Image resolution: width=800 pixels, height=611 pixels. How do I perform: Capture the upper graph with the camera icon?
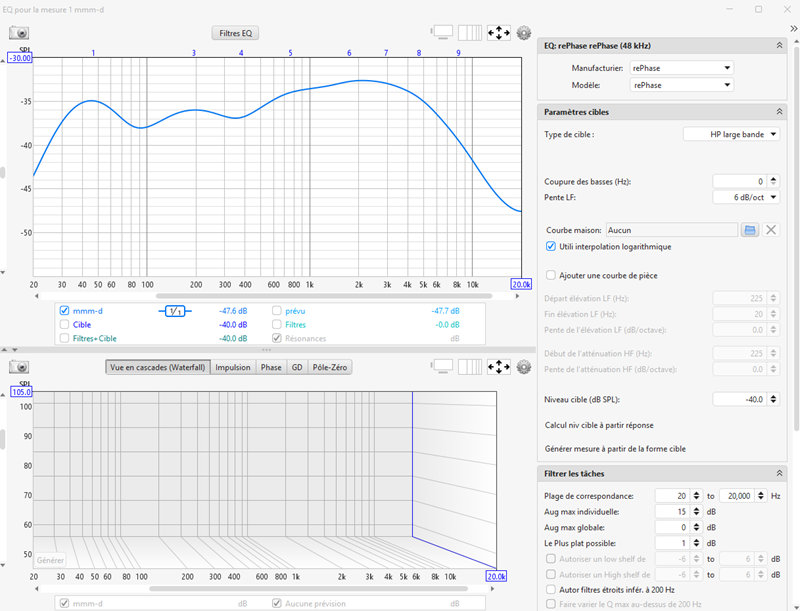click(x=19, y=33)
